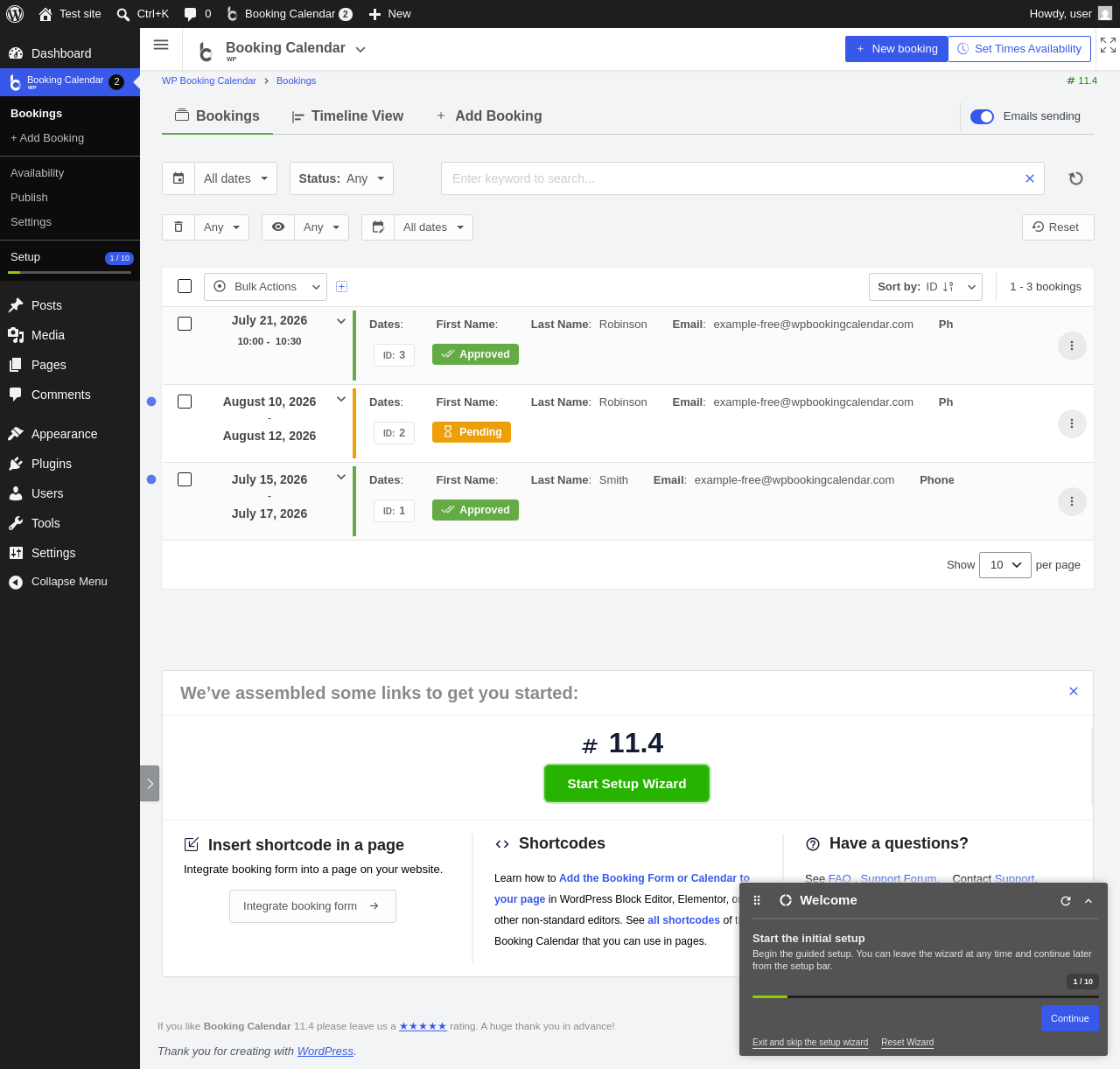
Task: Select checkbox for July 15, 2026 booking
Action: 185,479
